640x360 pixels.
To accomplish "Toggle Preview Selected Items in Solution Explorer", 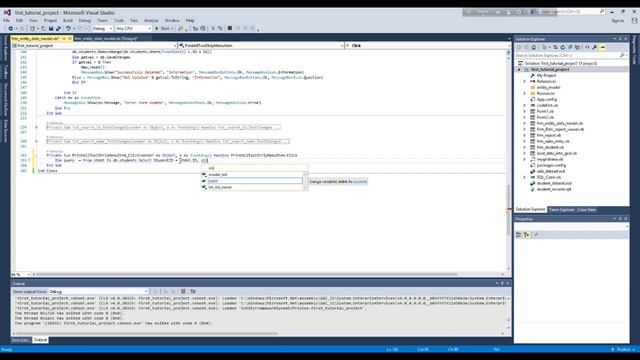I will [x=602, y=47].
